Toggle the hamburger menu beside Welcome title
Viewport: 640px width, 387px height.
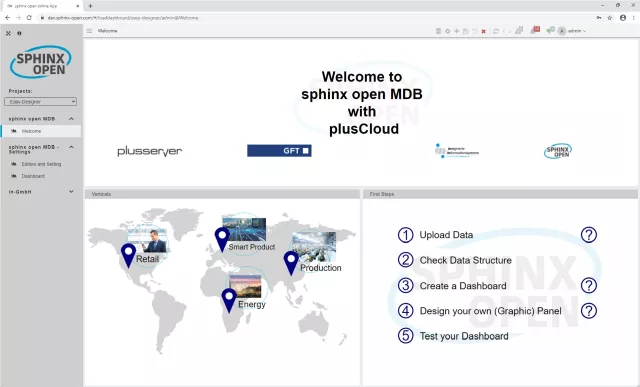89,31
